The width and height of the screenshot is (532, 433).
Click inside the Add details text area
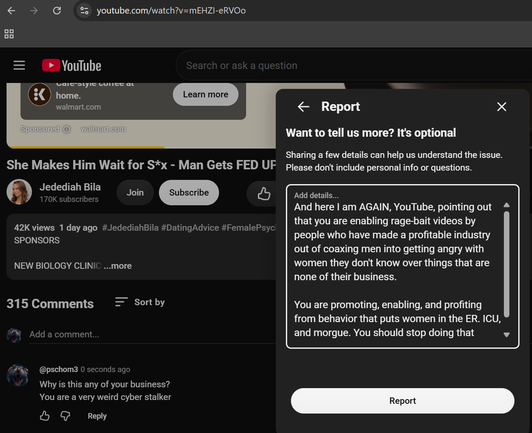pos(402,266)
